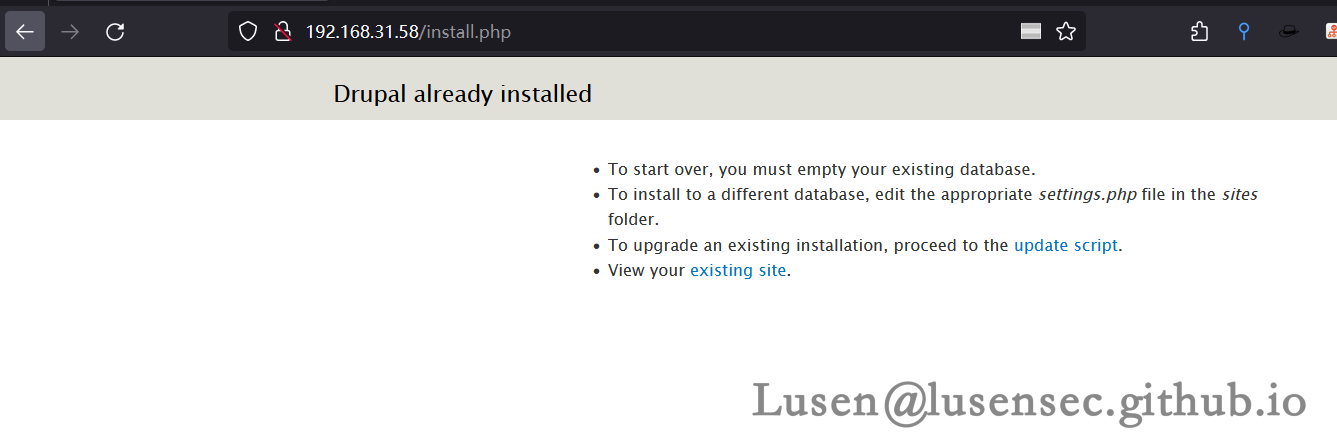
Task: Focus the address bar showing 192.168.31.58/install.php
Action: [600, 32]
